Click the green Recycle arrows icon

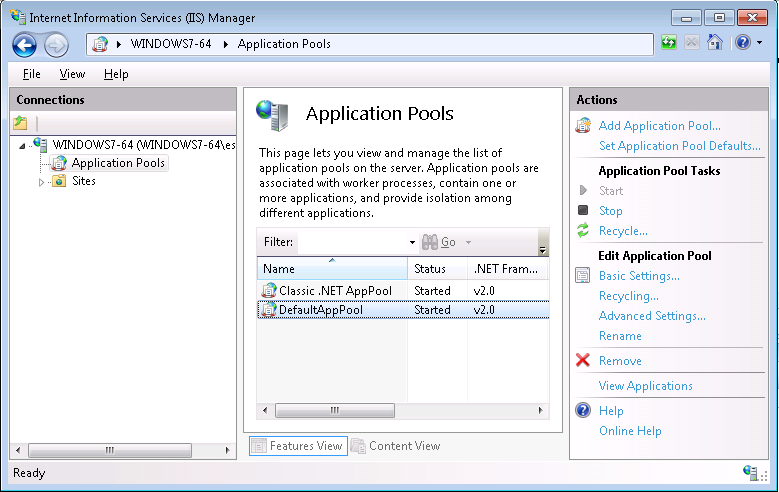click(x=583, y=230)
